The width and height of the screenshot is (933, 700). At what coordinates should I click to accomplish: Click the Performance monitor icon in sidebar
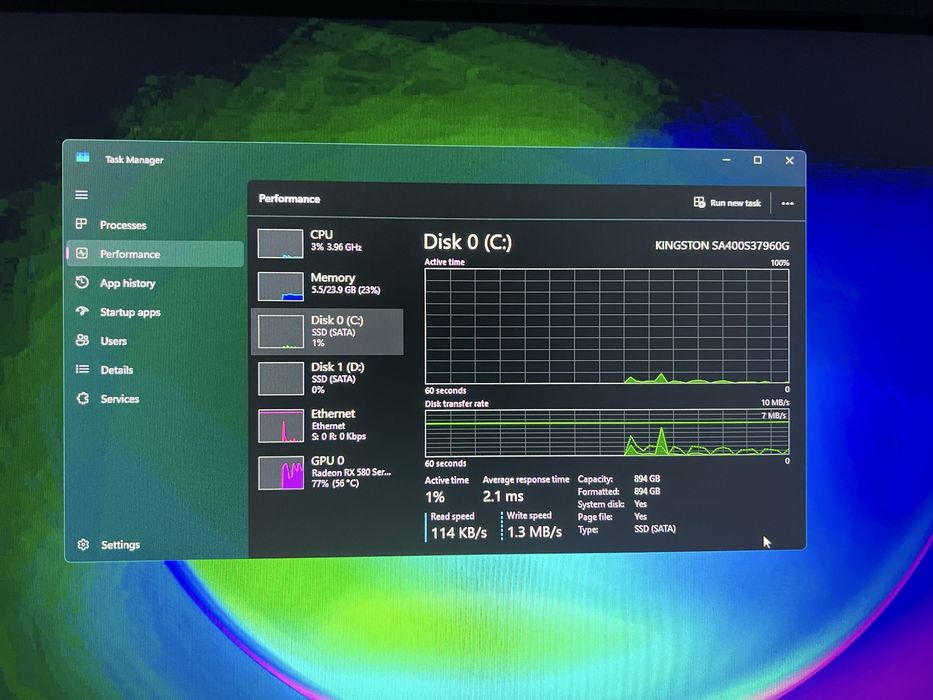click(82, 253)
